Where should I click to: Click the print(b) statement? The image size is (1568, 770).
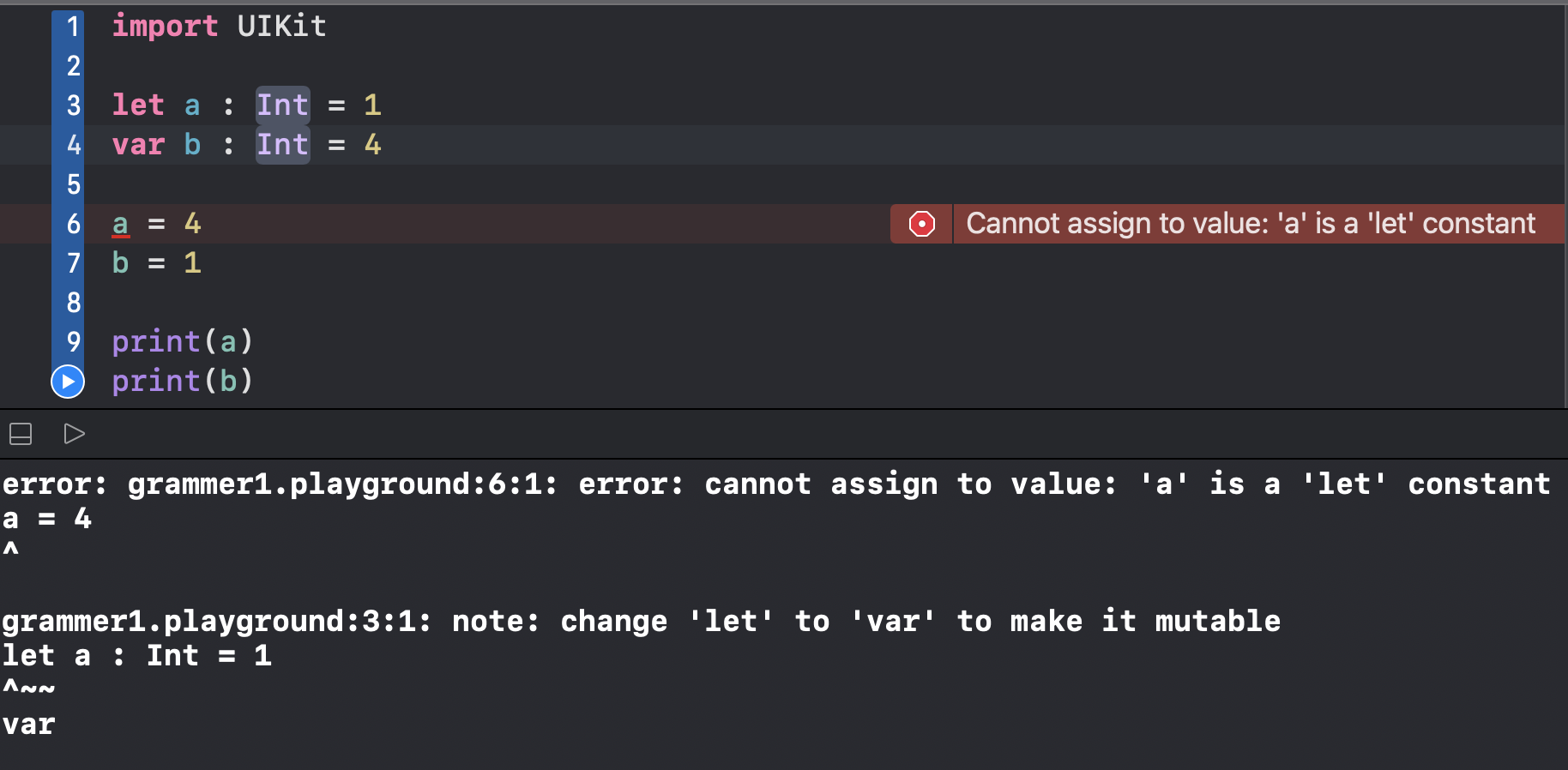tap(183, 382)
